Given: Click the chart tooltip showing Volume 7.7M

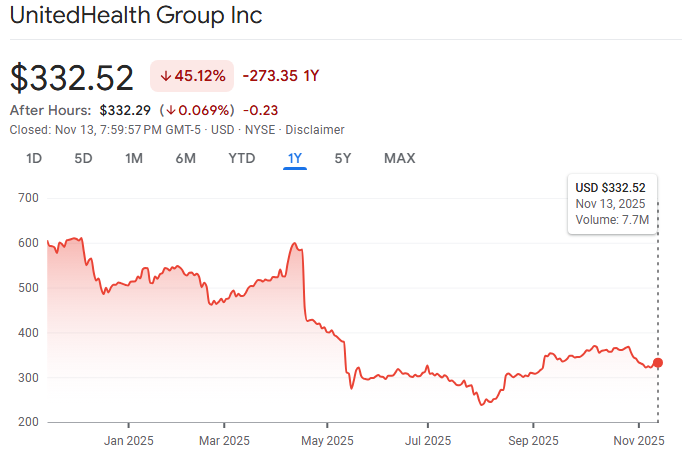Looking at the screenshot, I should click(x=610, y=204).
